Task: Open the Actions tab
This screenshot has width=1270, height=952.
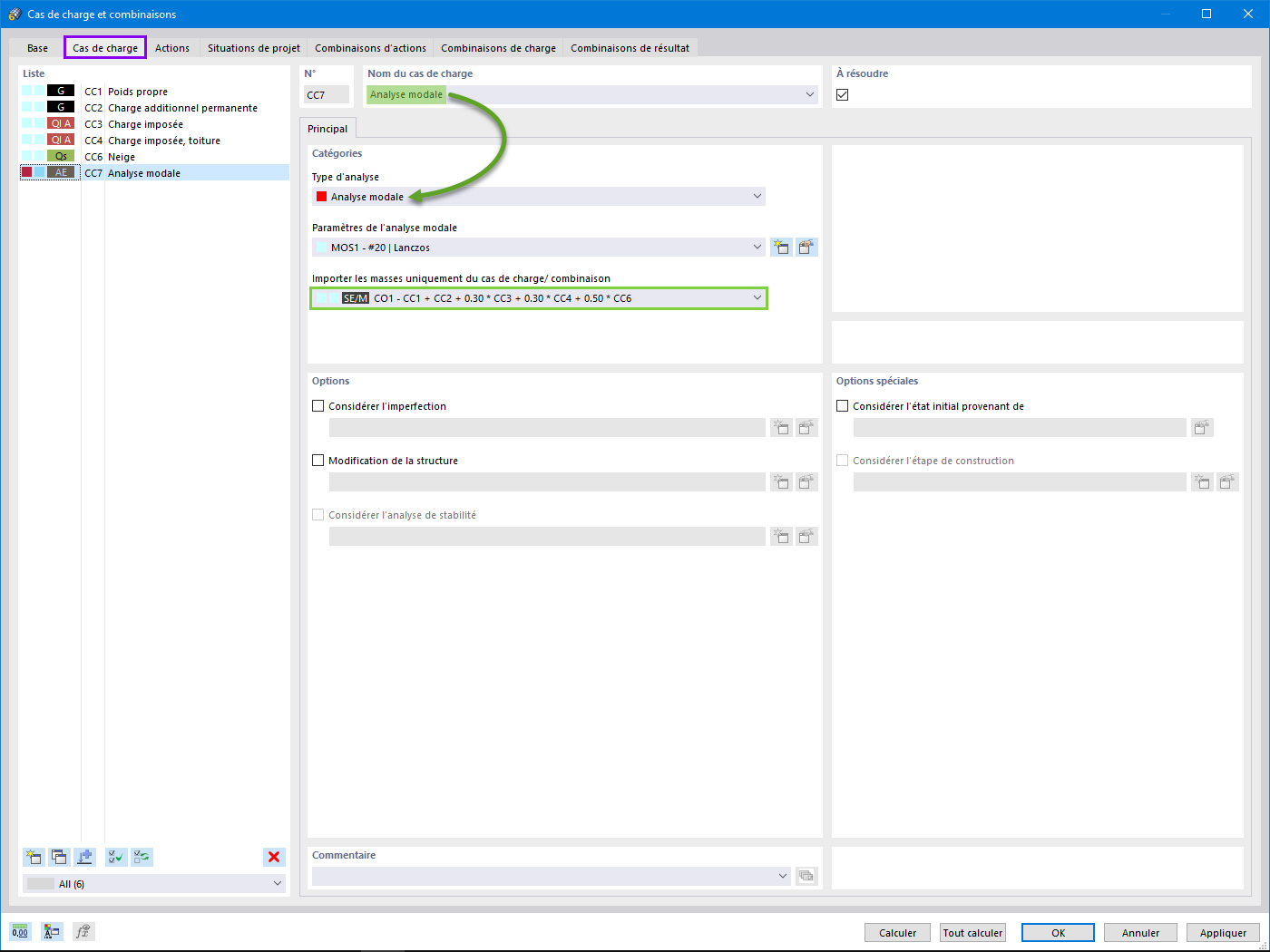Action: [172, 48]
